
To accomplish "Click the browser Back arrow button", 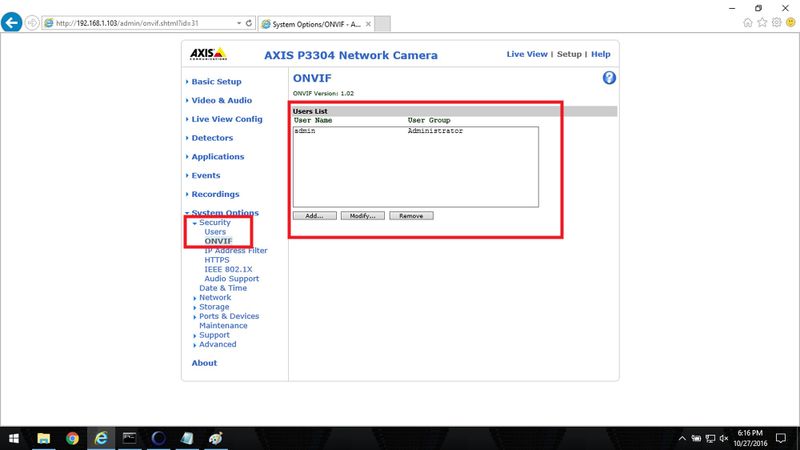I will coord(11,23).
